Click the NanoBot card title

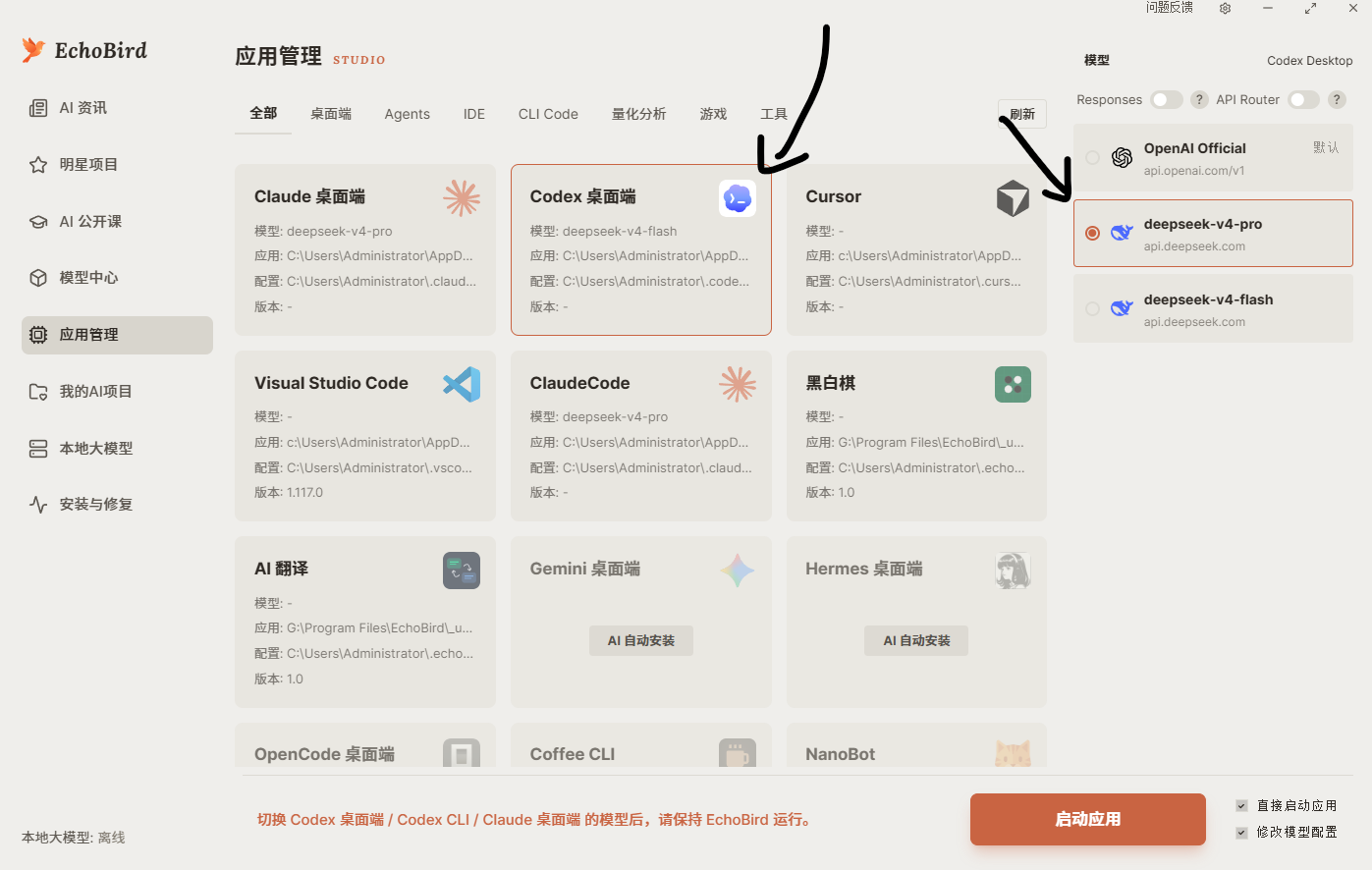[841, 754]
